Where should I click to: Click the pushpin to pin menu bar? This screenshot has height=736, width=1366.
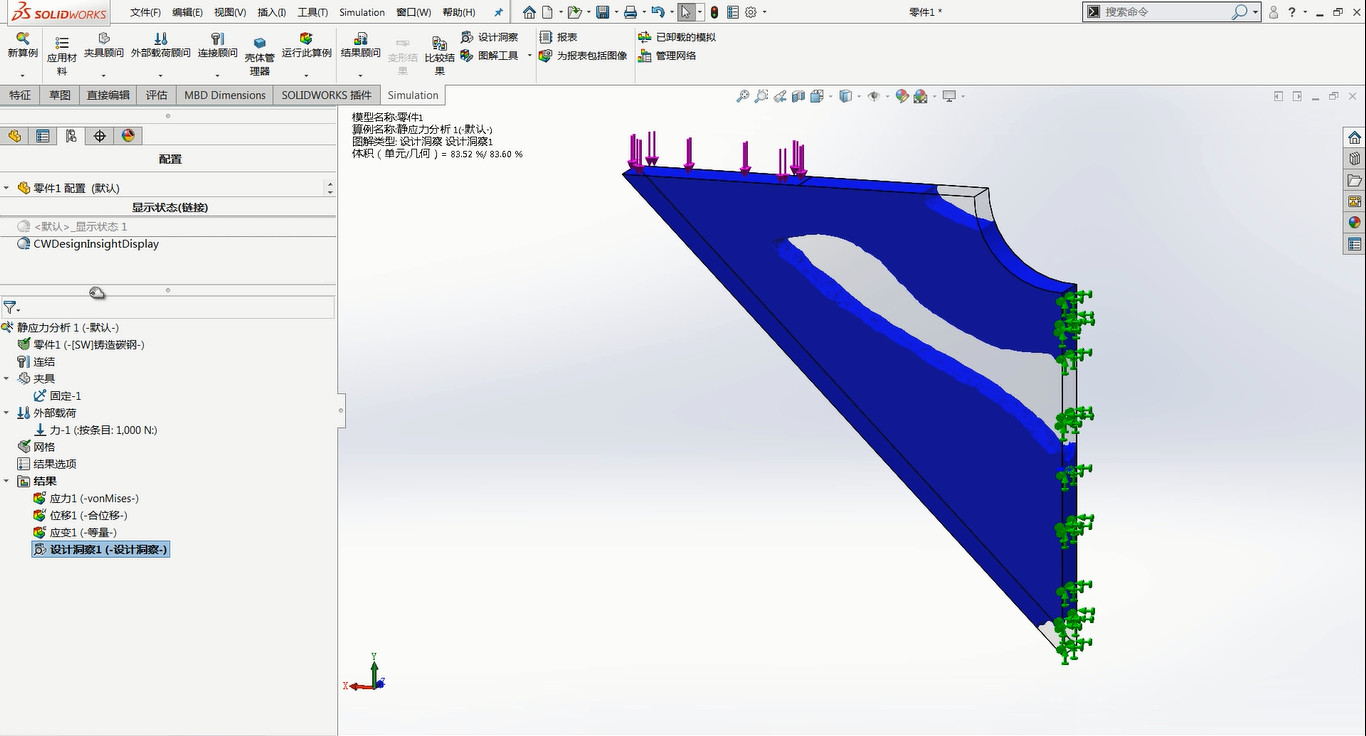coord(499,12)
